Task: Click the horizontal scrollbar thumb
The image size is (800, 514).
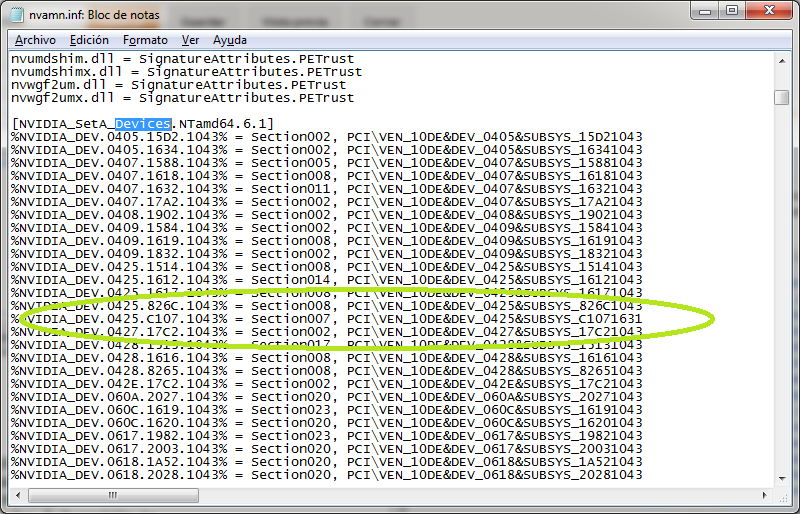Action: (113, 495)
